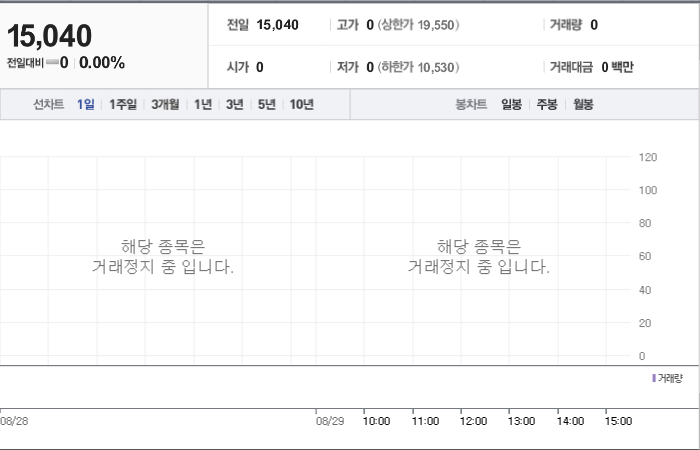Click the 60 y-axis value

click(645, 256)
